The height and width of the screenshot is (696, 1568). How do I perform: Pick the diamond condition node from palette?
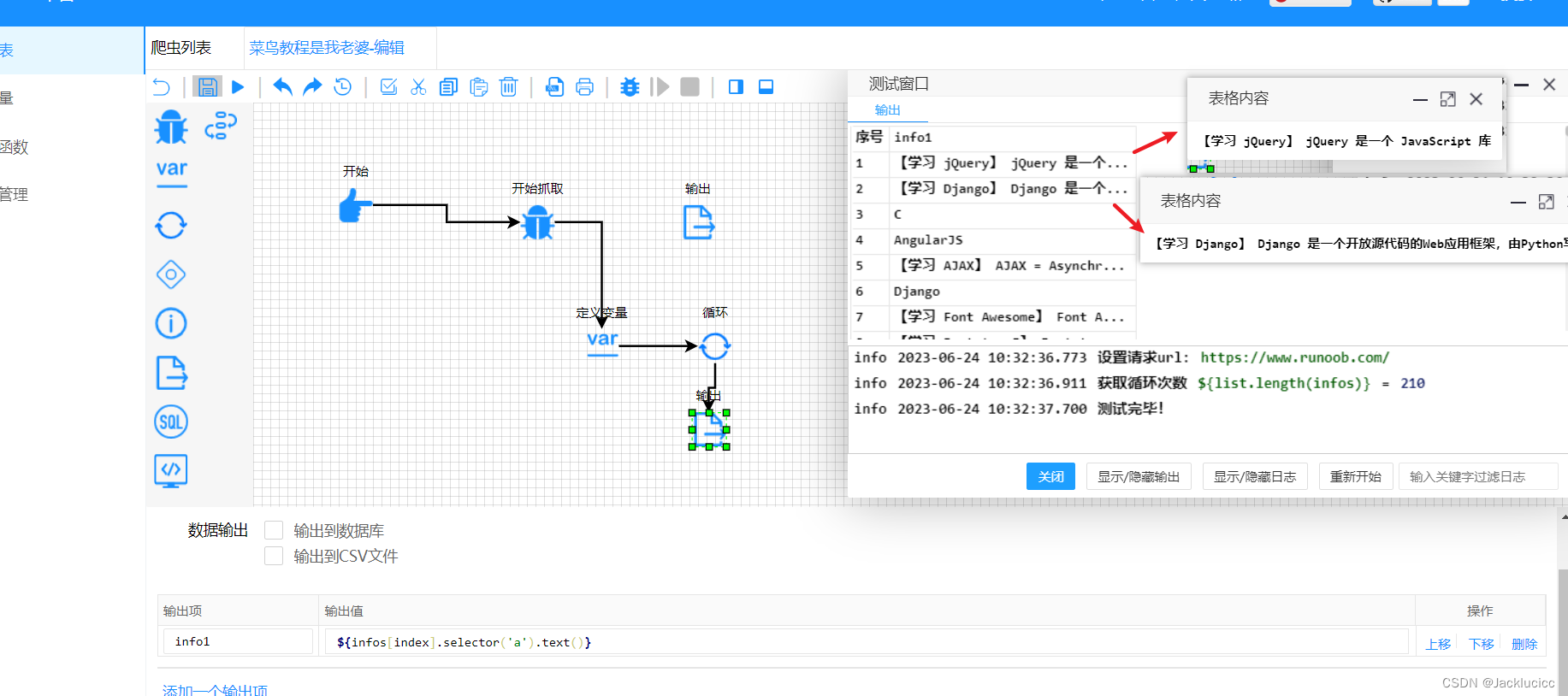click(171, 274)
